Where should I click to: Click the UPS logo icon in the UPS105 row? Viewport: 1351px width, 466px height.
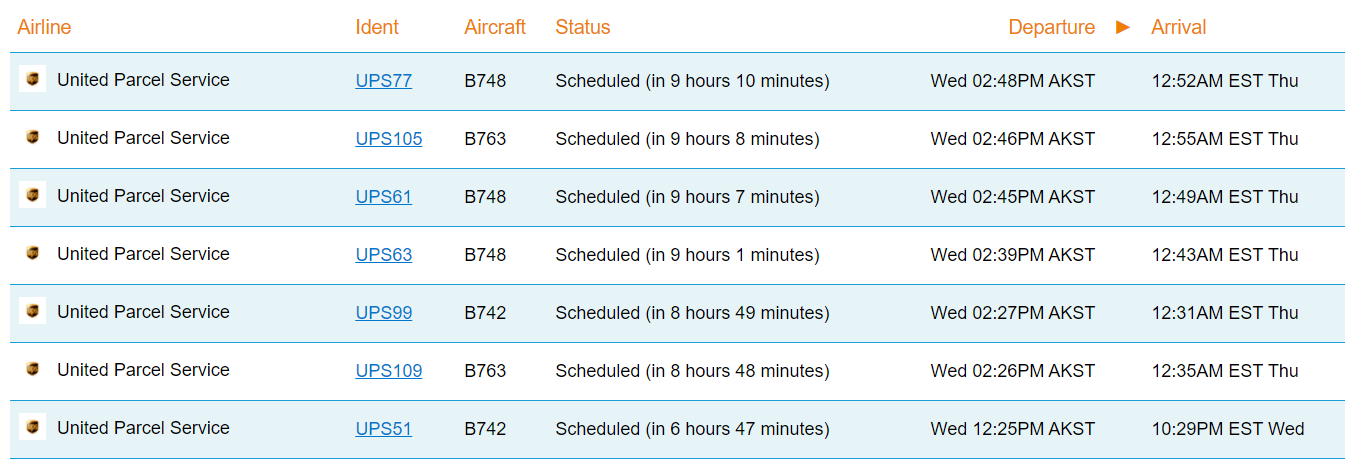(x=33, y=137)
